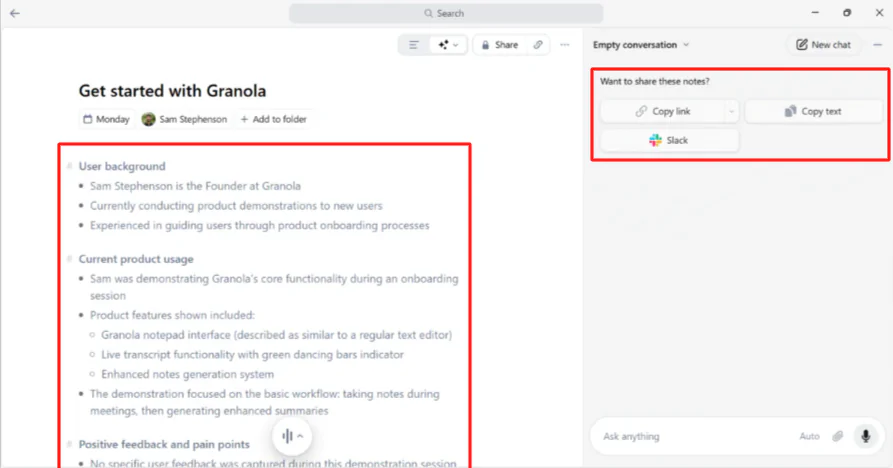Click the back arrow icon

click(x=15, y=13)
